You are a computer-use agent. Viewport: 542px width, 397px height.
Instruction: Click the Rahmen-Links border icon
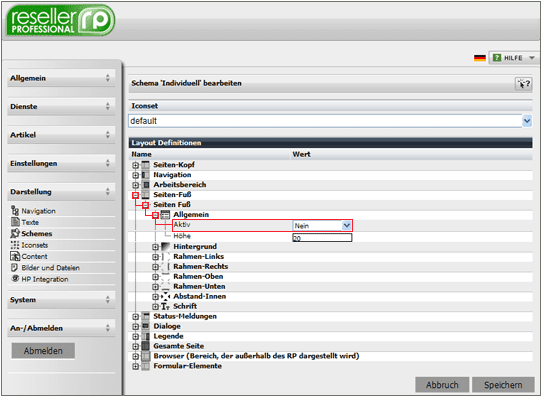(x=166, y=256)
